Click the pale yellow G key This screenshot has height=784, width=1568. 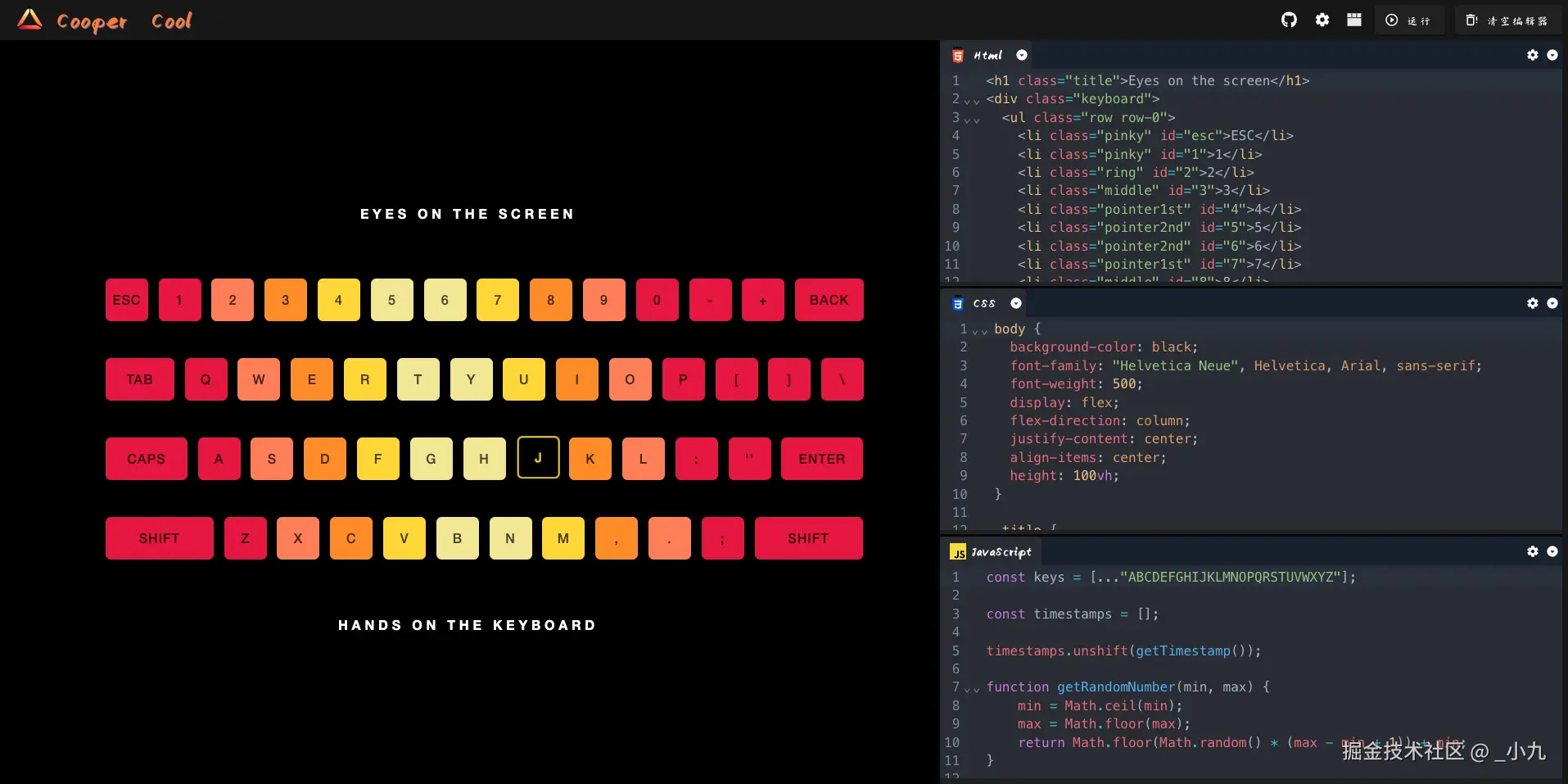[431, 459]
